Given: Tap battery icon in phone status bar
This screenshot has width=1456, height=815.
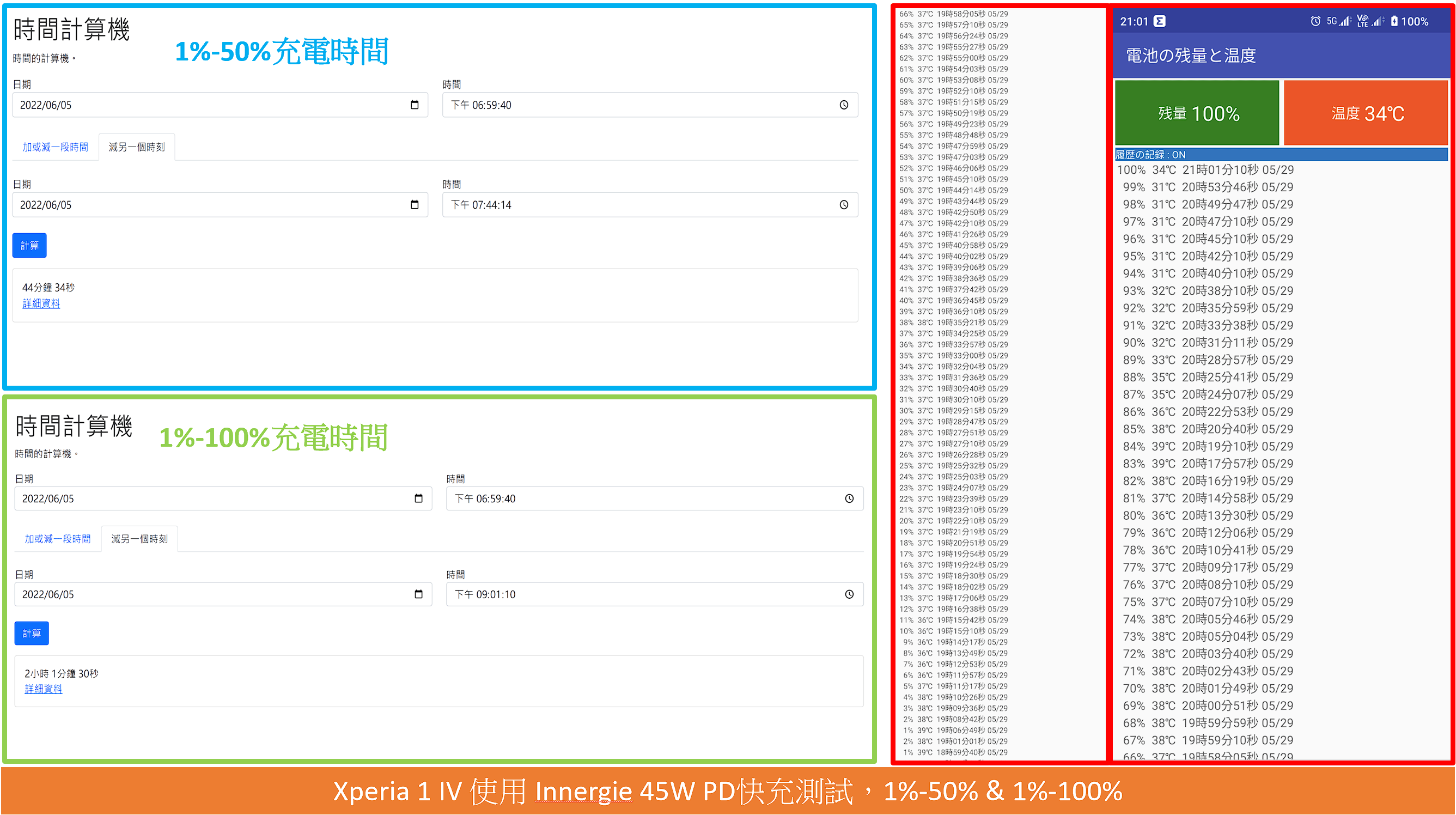Looking at the screenshot, I should pos(1394,21).
